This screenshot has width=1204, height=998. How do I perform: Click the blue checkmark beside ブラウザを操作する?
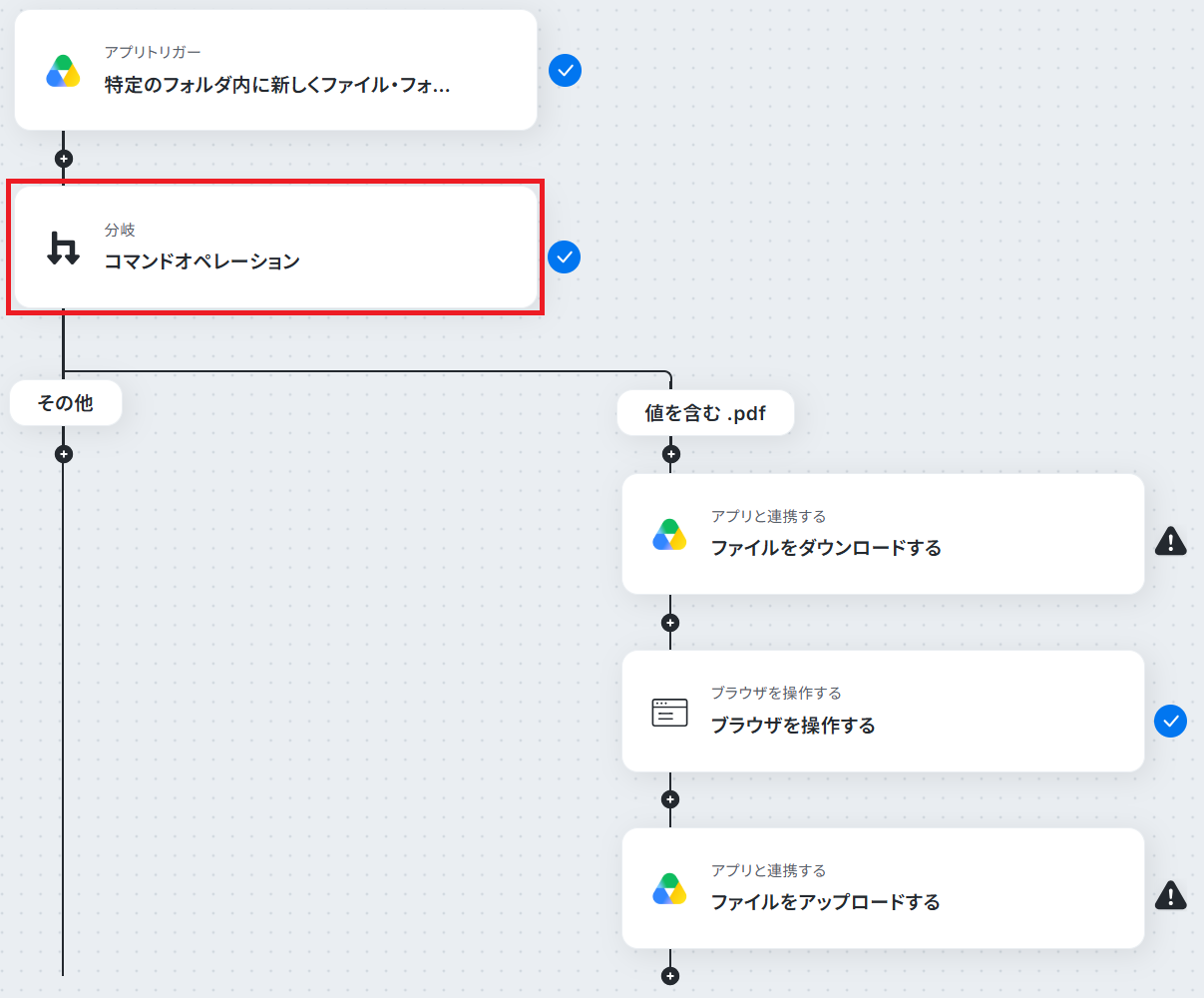[1170, 721]
